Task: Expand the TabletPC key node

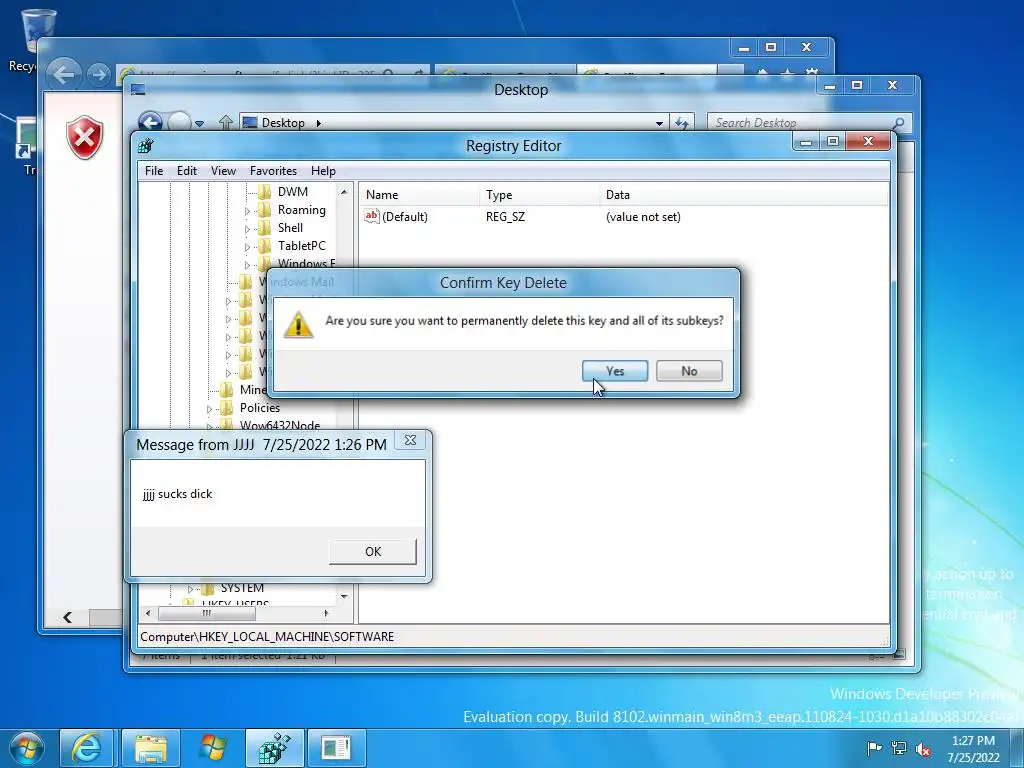Action: pos(247,247)
